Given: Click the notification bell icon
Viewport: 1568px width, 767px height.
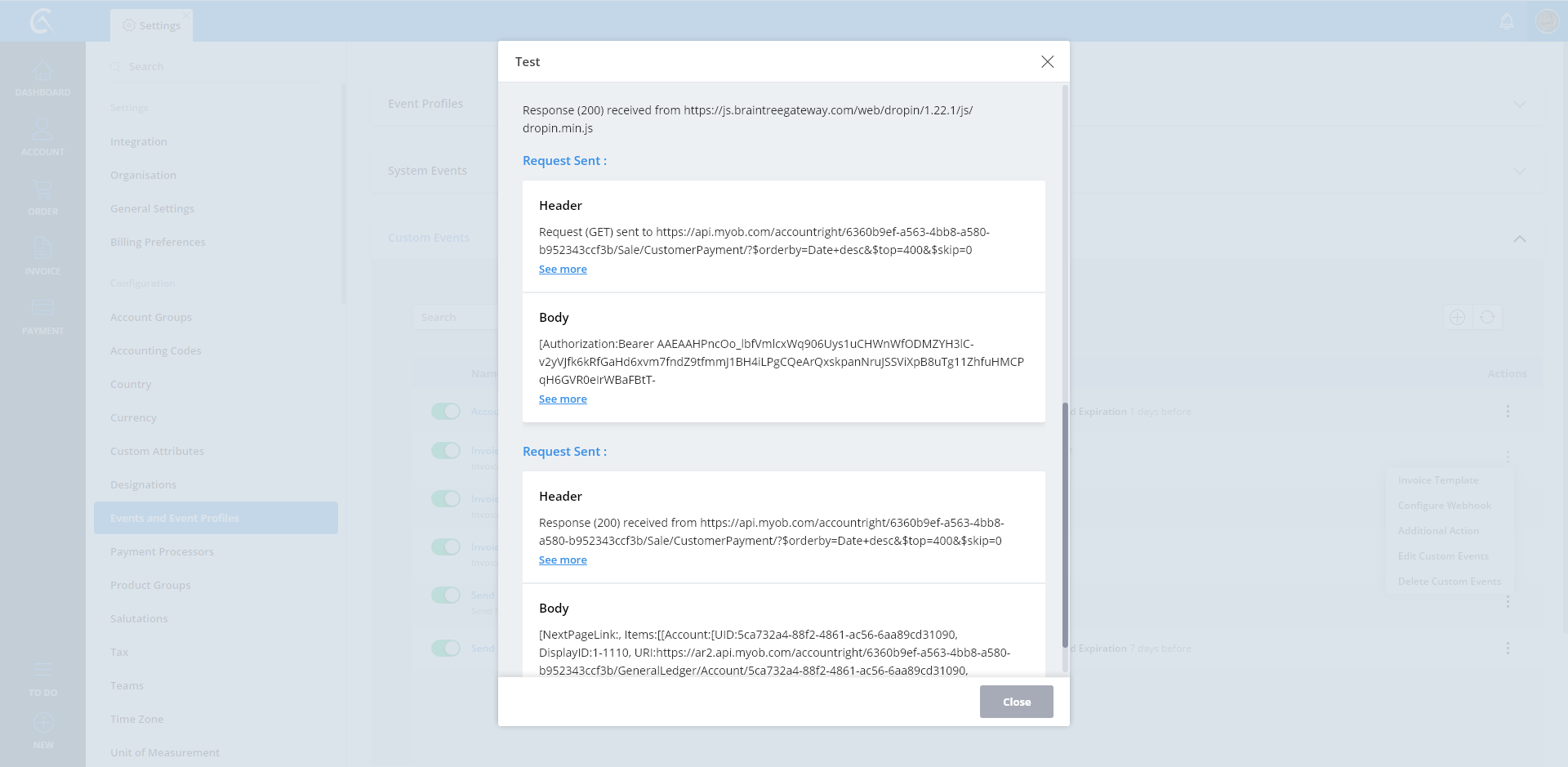Looking at the screenshot, I should [x=1507, y=21].
